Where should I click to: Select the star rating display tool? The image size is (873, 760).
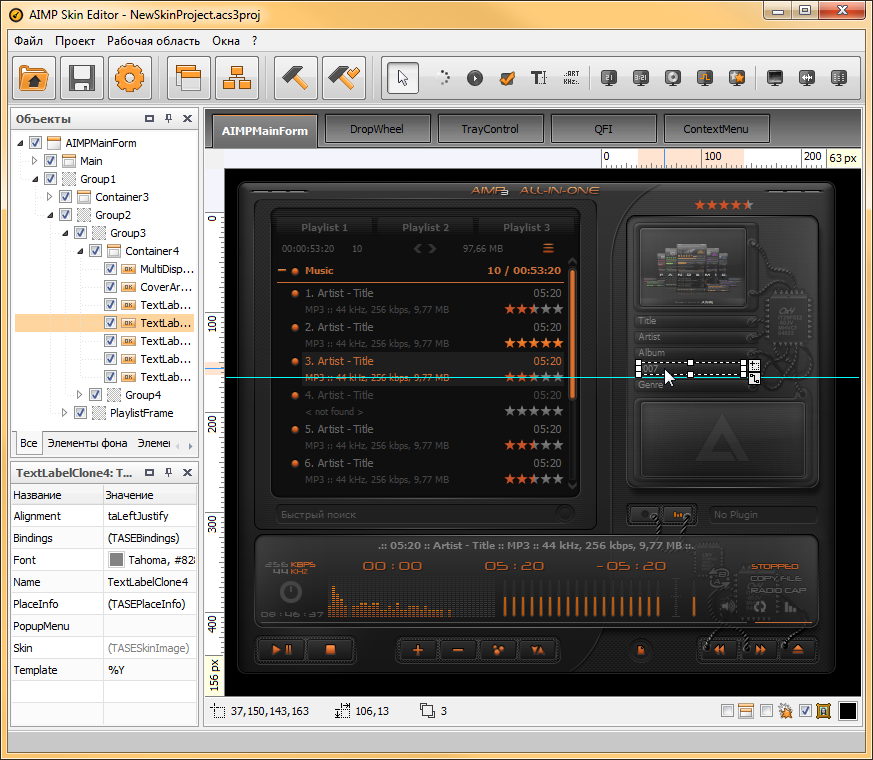(737, 78)
